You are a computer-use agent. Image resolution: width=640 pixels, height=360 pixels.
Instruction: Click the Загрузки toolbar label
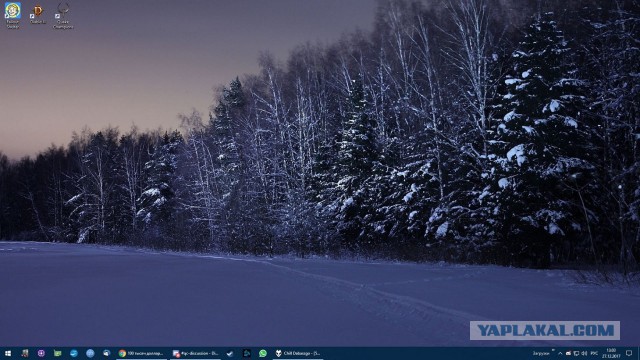pos(541,353)
